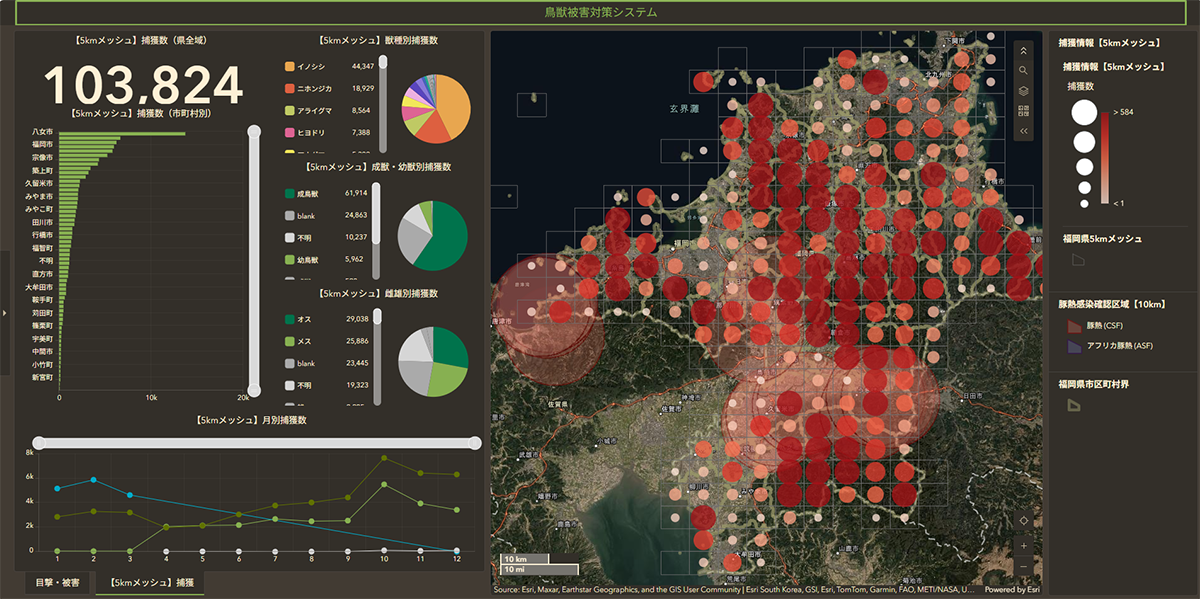The image size is (1200, 599).
Task: Toggle イノシシ orange legend entry
Action: (x=291, y=66)
